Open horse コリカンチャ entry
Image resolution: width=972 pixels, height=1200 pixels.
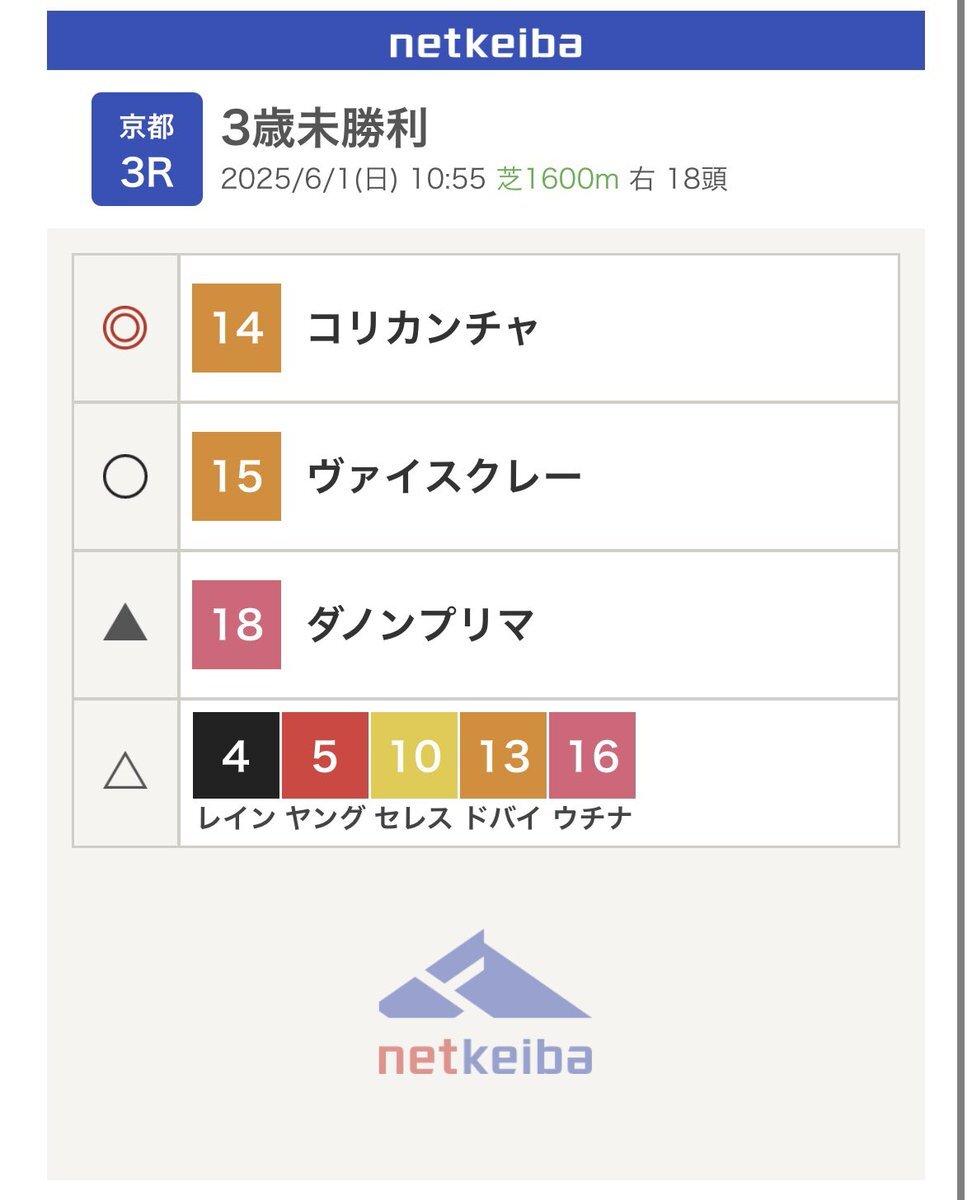pos(424,328)
